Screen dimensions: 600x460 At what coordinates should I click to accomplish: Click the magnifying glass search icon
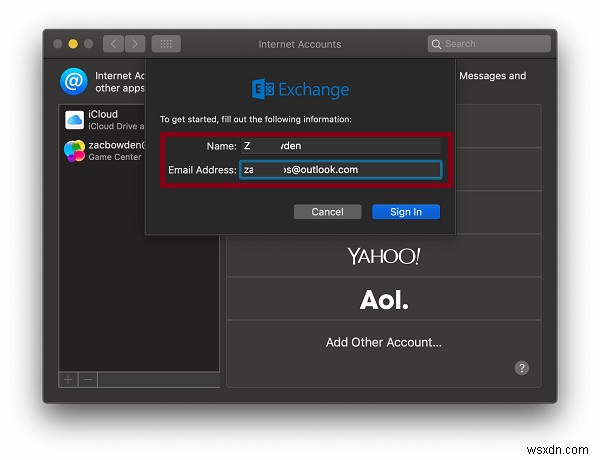click(436, 44)
